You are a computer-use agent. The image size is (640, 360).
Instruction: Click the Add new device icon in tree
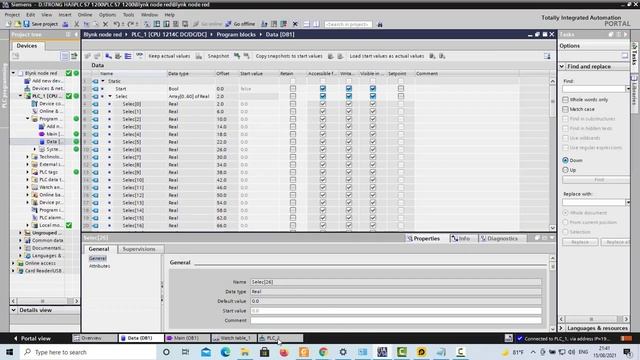(27, 81)
